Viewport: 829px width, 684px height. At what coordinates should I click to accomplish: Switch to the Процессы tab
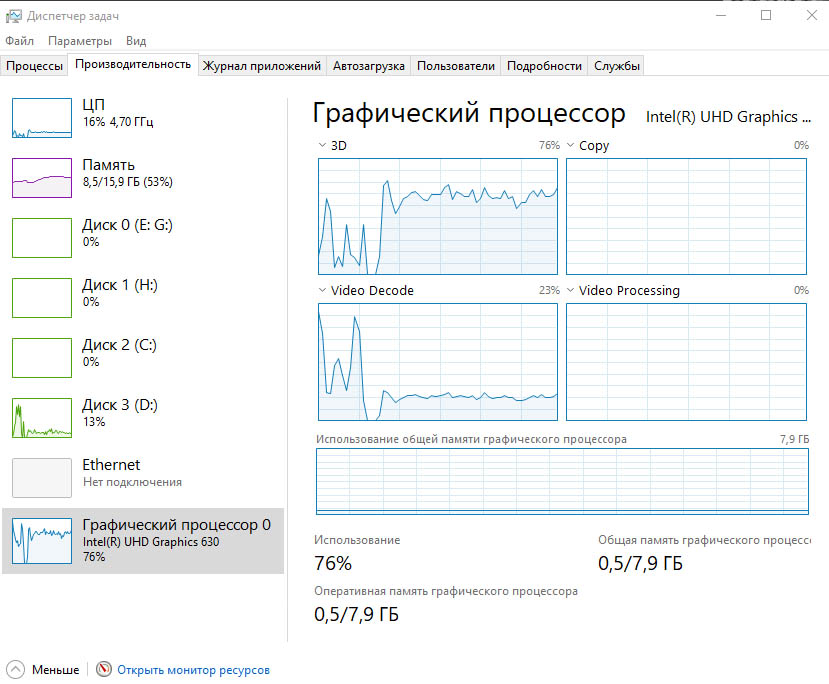pos(35,66)
